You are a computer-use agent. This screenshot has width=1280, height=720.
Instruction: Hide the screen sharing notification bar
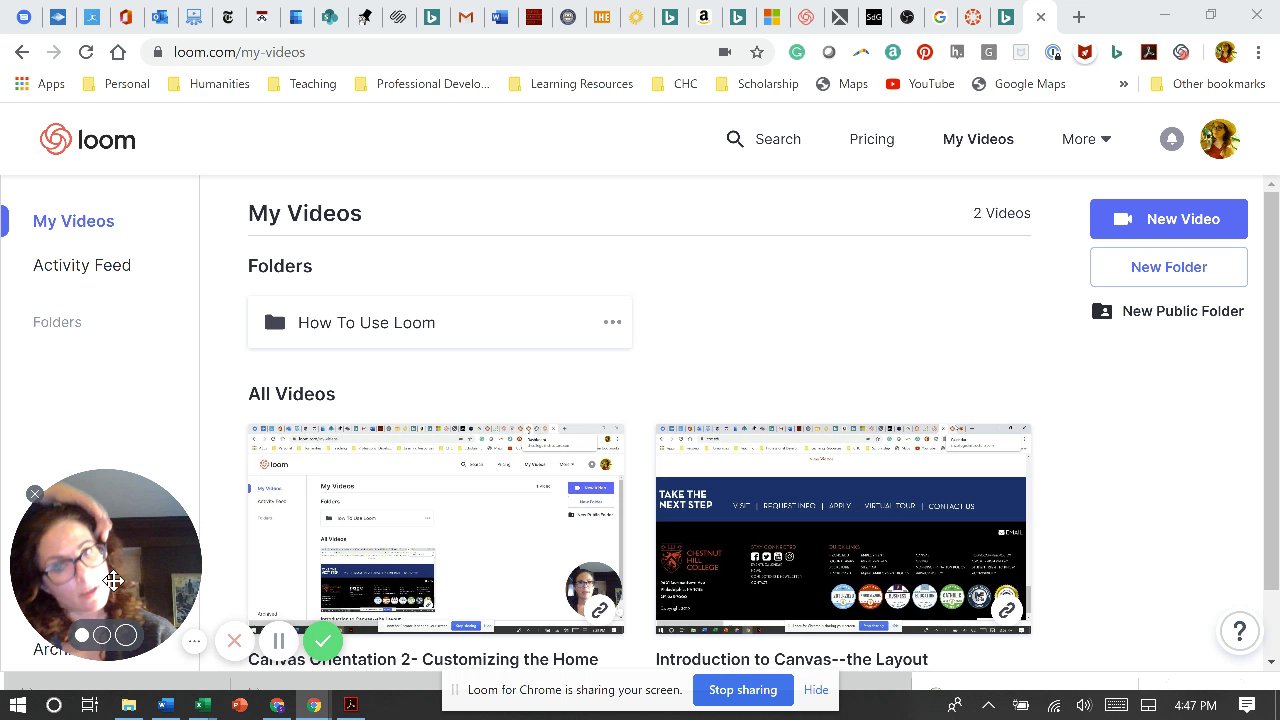816,690
